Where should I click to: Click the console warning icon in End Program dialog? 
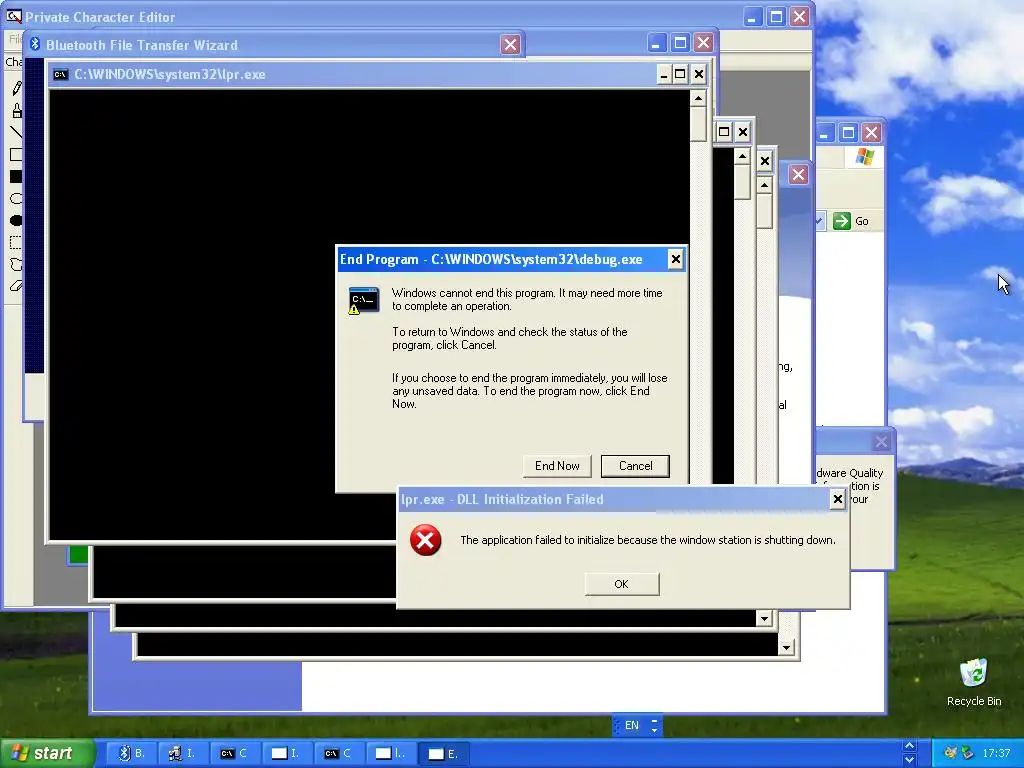[363, 300]
